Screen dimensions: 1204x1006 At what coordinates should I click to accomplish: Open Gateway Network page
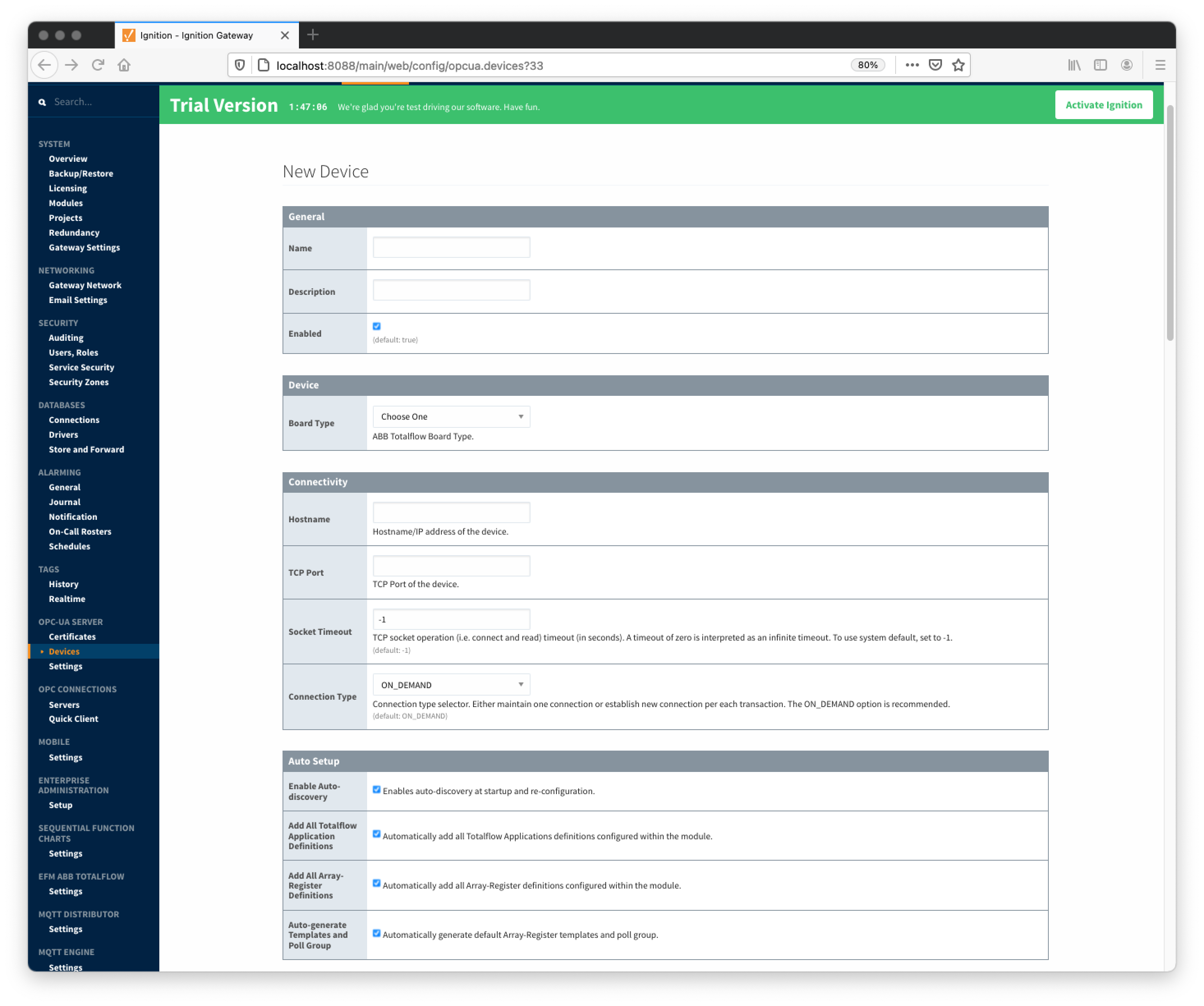tap(85, 285)
